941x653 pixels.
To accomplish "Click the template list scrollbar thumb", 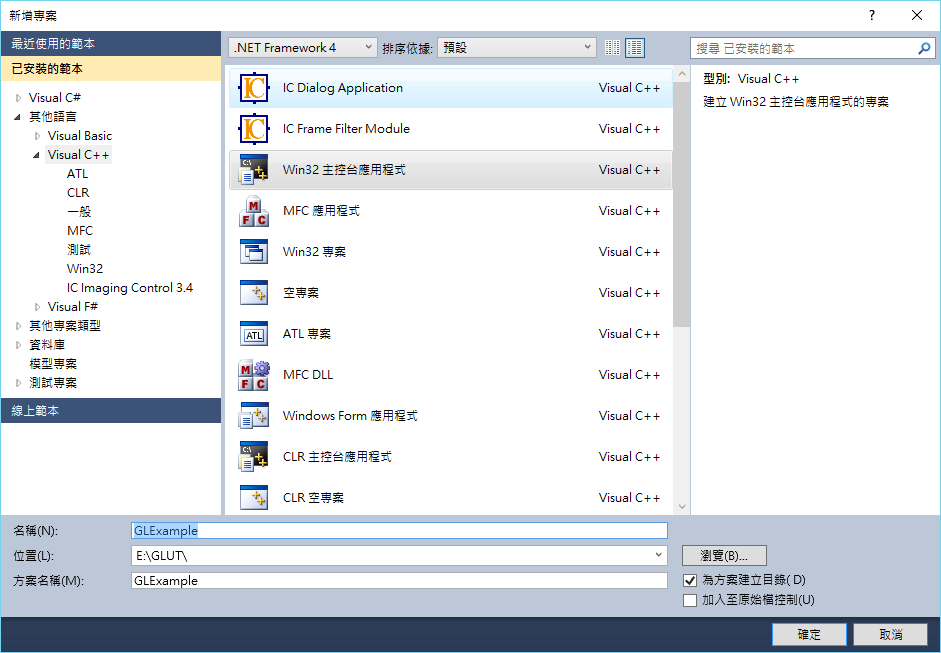I will pyautogui.click(x=681, y=205).
